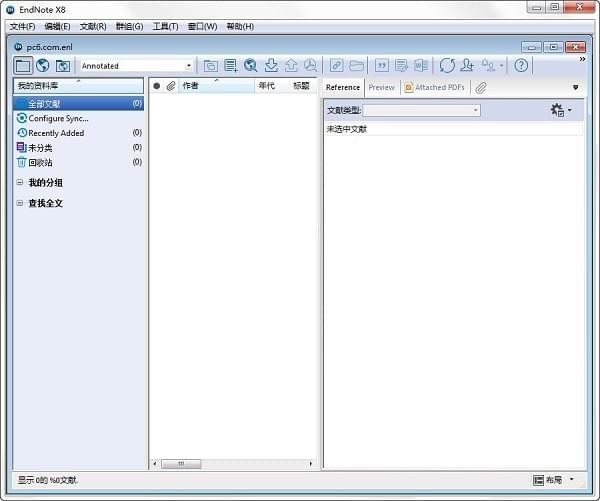Screen dimensions: 600x501
Task: Click the horizontal scrollbar thumb
Action: (x=181, y=464)
